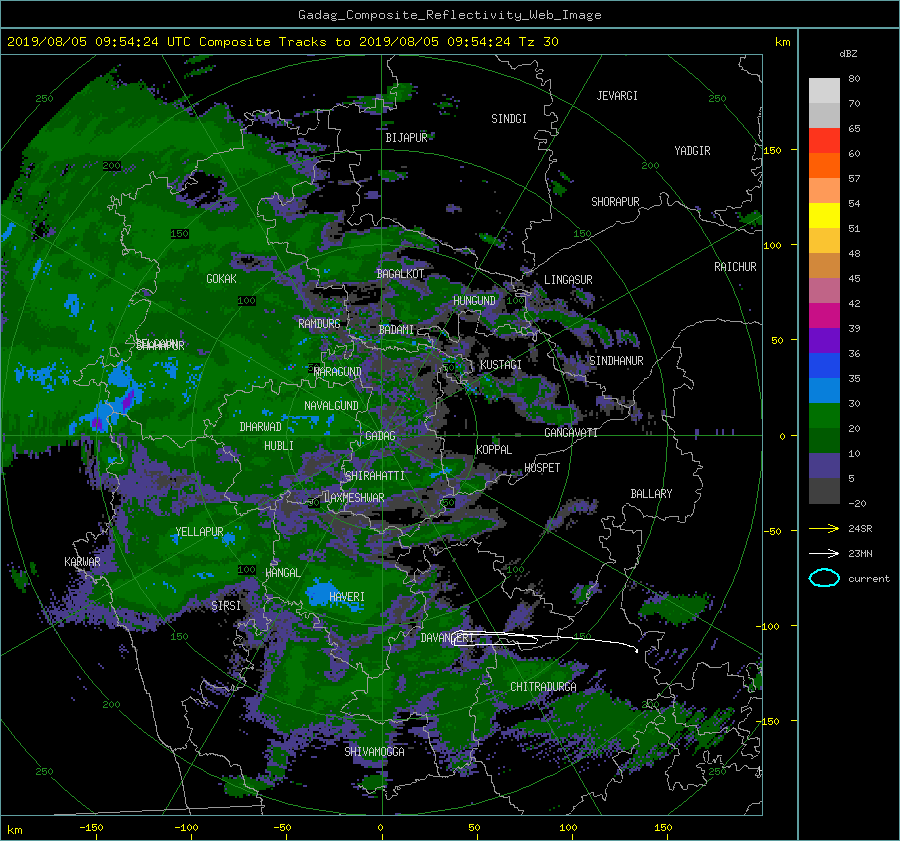Pick the white 80 dBZ legend swatch
Viewport: 900px width, 841px height.
824,91
